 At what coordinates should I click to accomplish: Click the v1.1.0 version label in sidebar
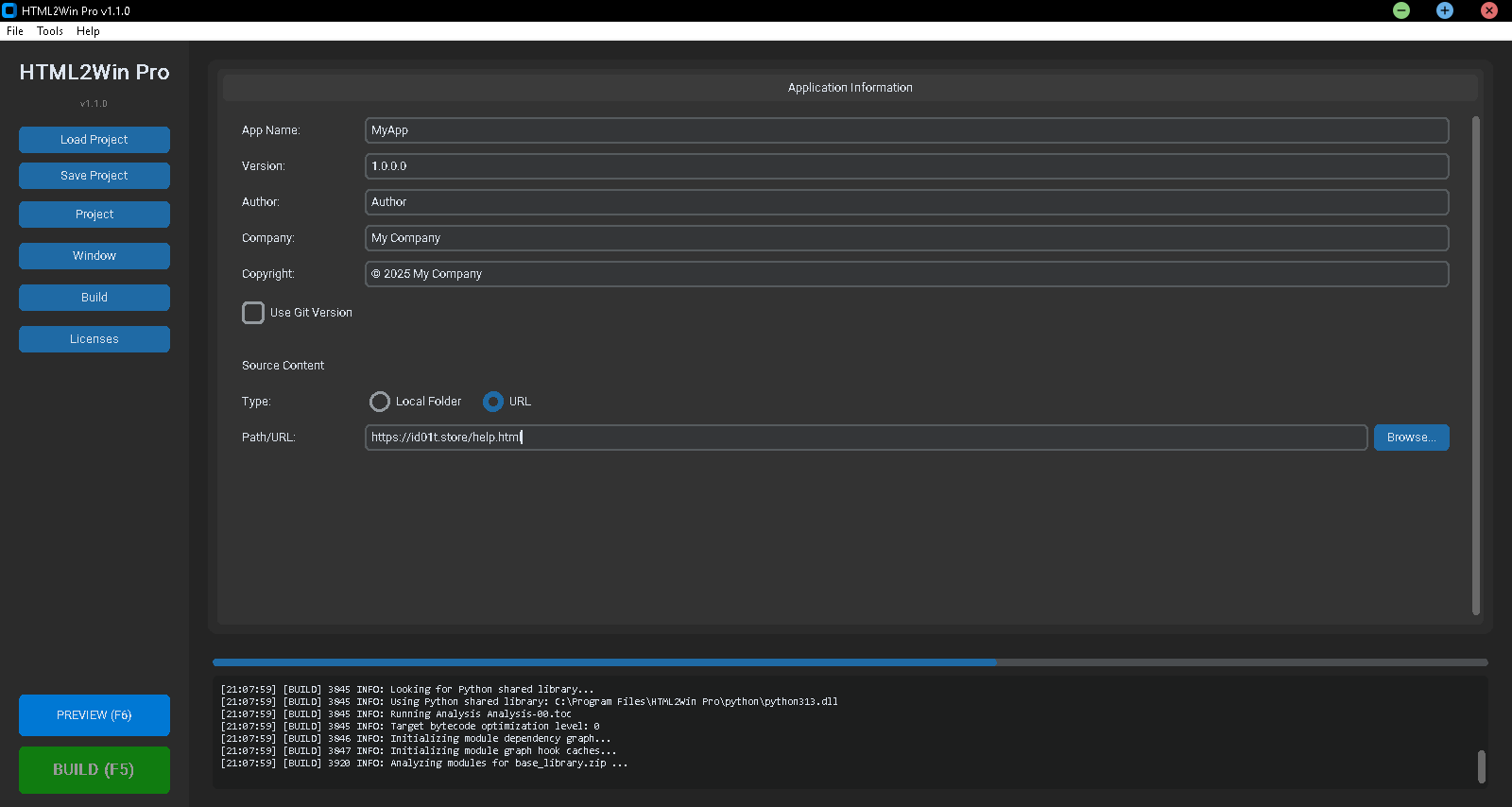tap(94, 104)
